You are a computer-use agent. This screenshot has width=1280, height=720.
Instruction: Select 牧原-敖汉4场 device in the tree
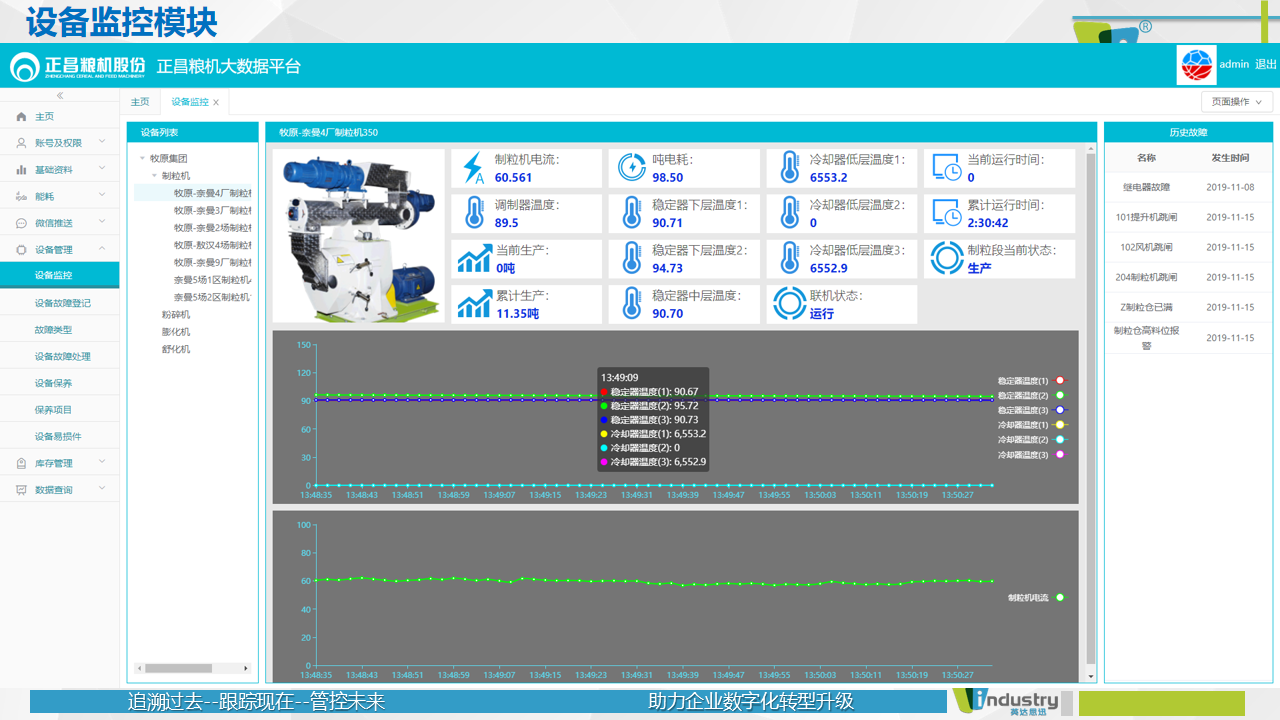tap(212, 245)
